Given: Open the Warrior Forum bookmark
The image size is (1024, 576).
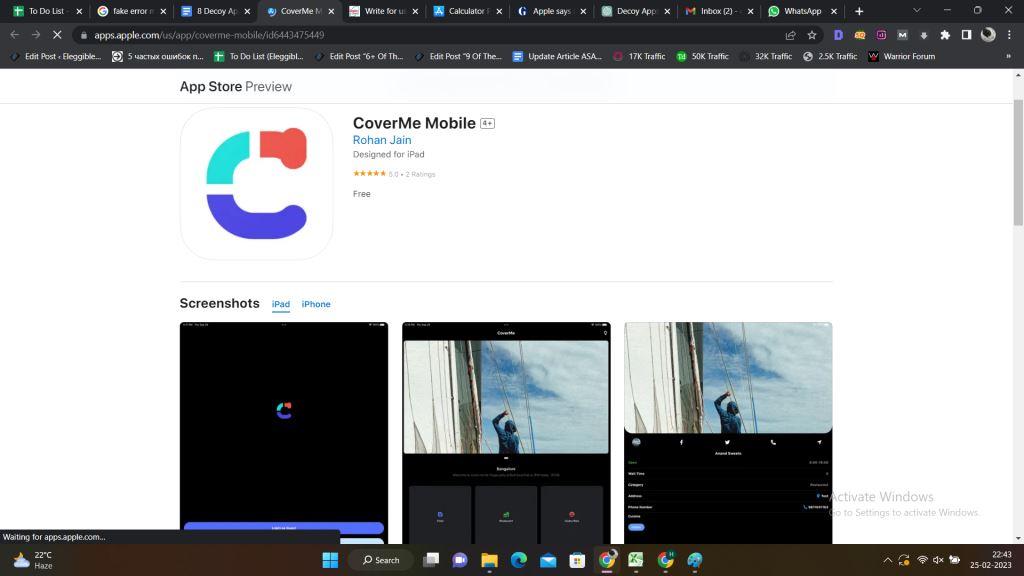Looking at the screenshot, I should (901, 56).
